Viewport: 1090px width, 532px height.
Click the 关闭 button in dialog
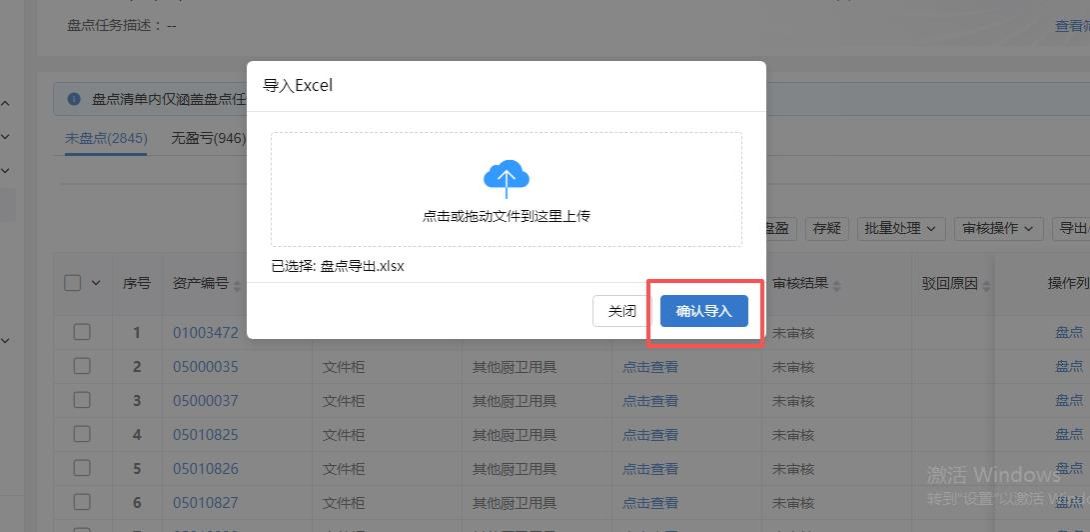622,311
